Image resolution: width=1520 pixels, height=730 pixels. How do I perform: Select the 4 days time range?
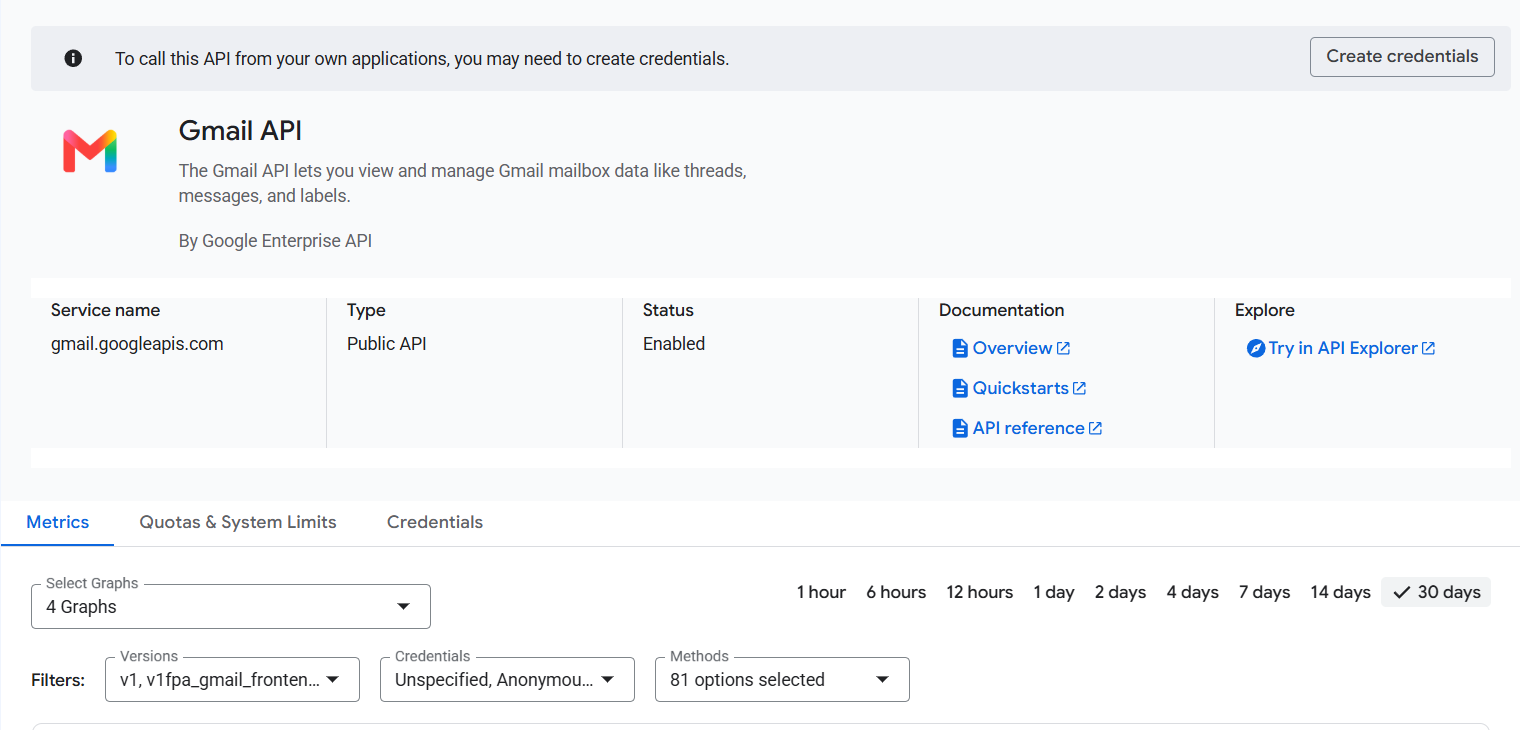coord(1193,592)
